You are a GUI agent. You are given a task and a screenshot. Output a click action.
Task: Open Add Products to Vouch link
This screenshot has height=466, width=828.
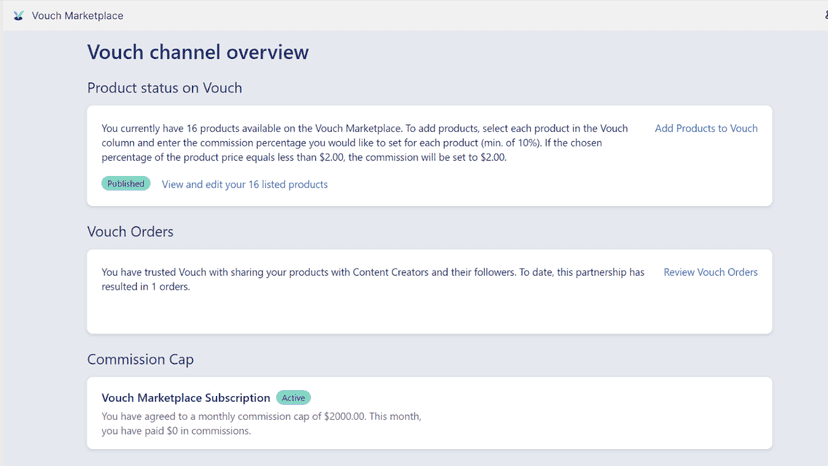click(706, 128)
